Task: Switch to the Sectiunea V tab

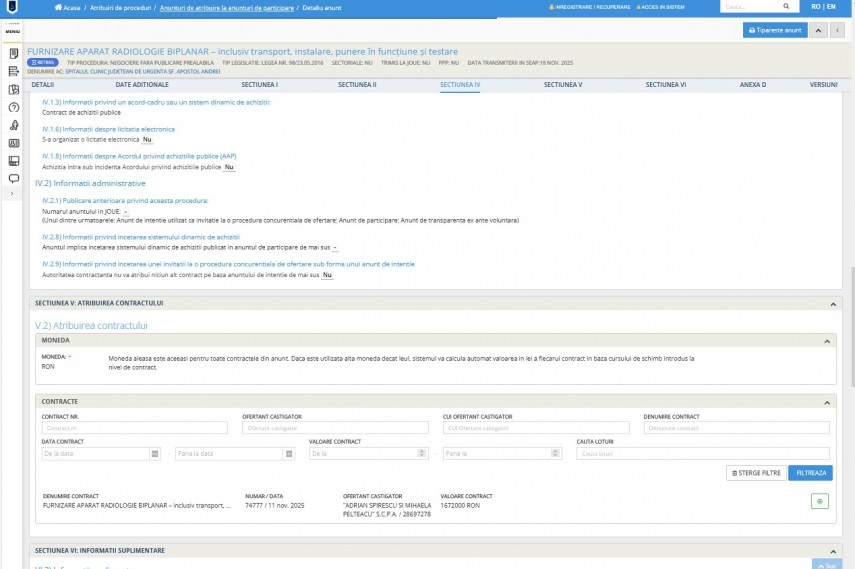Action: click(563, 85)
